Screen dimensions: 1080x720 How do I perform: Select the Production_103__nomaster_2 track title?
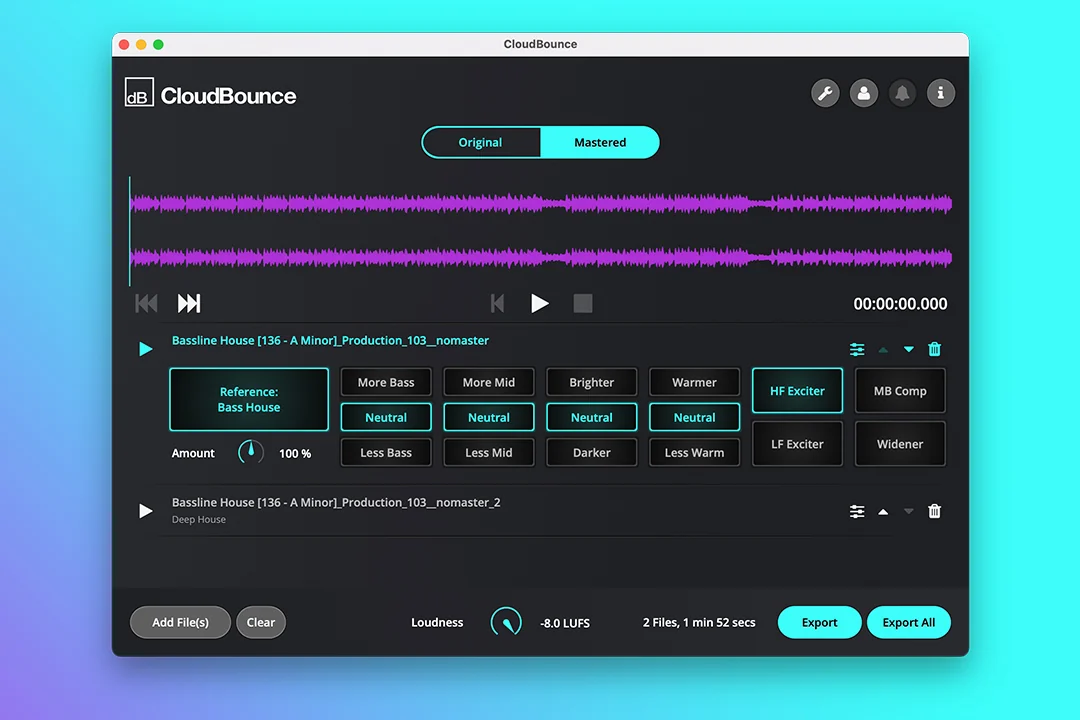tap(336, 502)
